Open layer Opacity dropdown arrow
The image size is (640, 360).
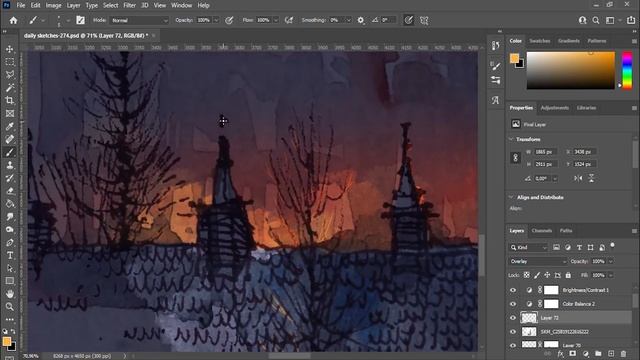pos(611,262)
